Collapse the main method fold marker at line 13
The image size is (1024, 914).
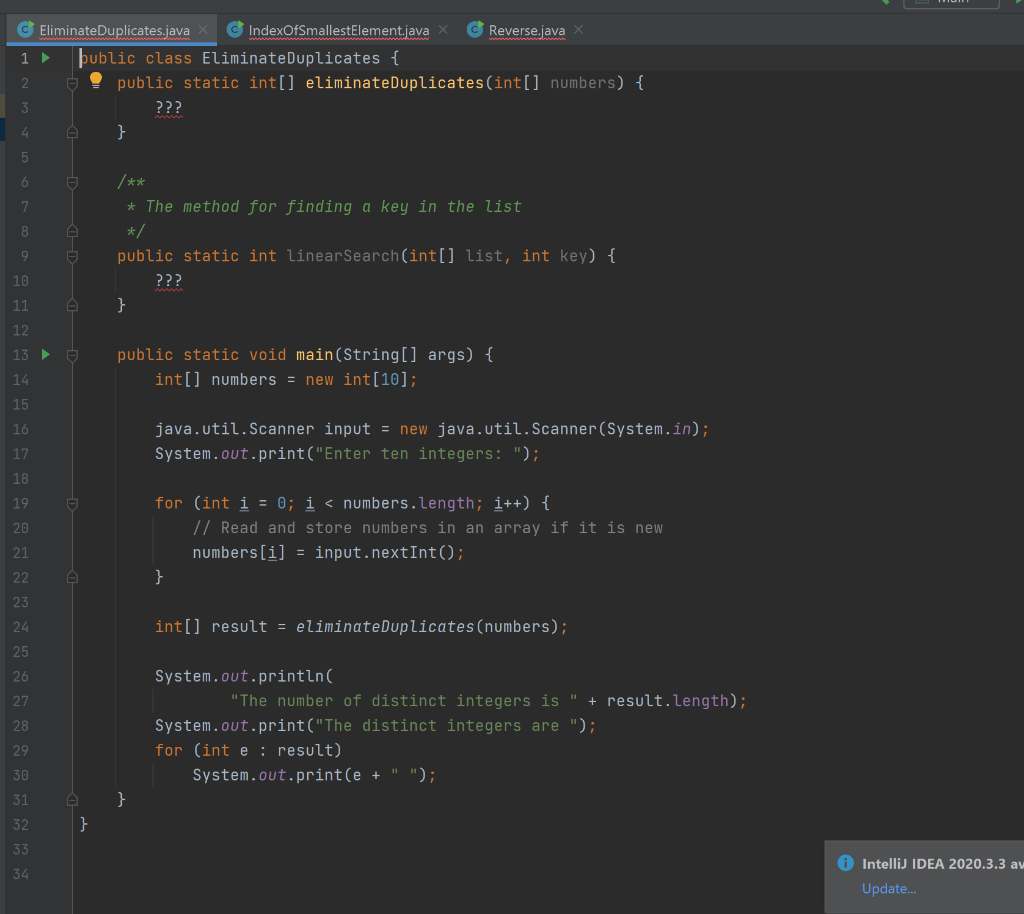tap(72, 355)
